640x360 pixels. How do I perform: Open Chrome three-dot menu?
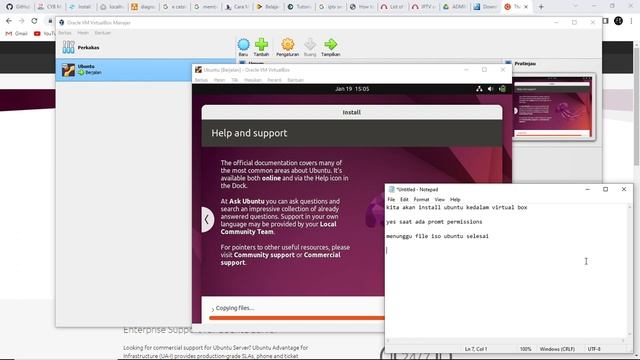coord(631,21)
